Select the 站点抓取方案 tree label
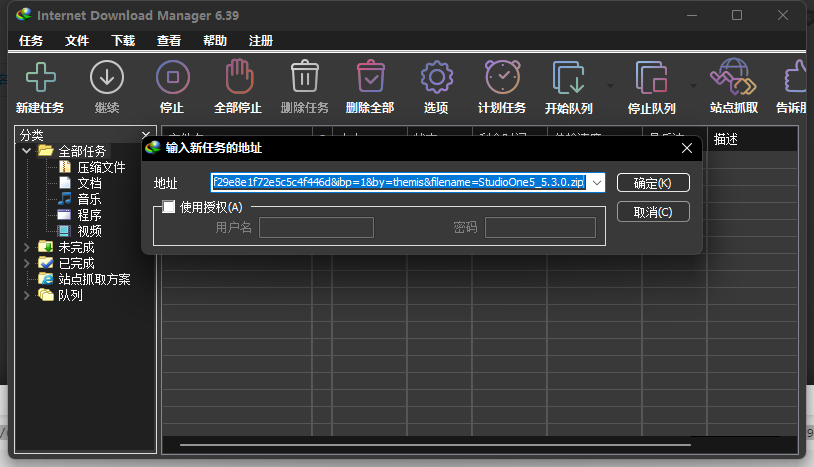The image size is (814, 467). point(94,279)
